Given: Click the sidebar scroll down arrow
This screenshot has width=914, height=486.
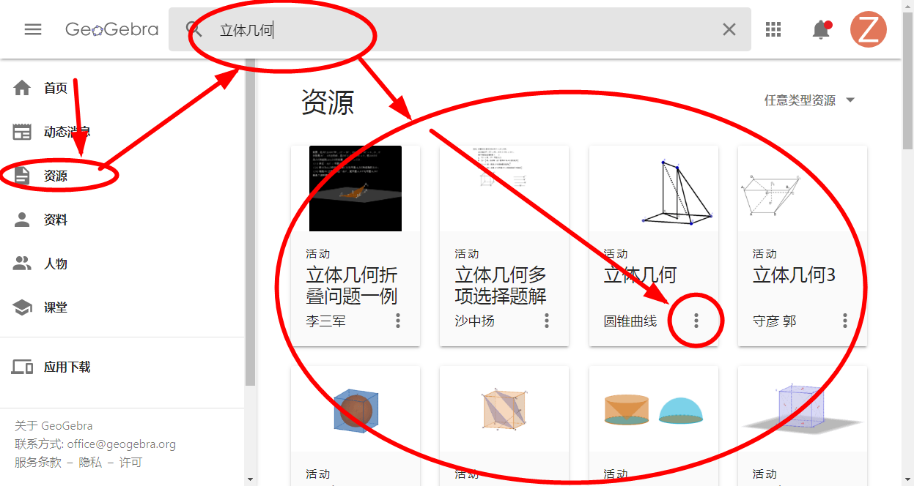Looking at the screenshot, I should [x=250, y=480].
